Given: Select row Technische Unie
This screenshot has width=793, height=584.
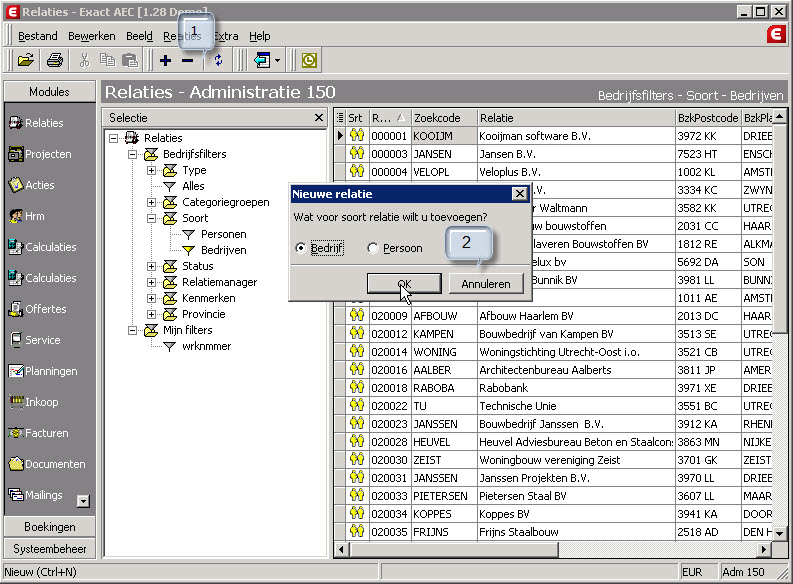Looking at the screenshot, I should tap(553, 406).
